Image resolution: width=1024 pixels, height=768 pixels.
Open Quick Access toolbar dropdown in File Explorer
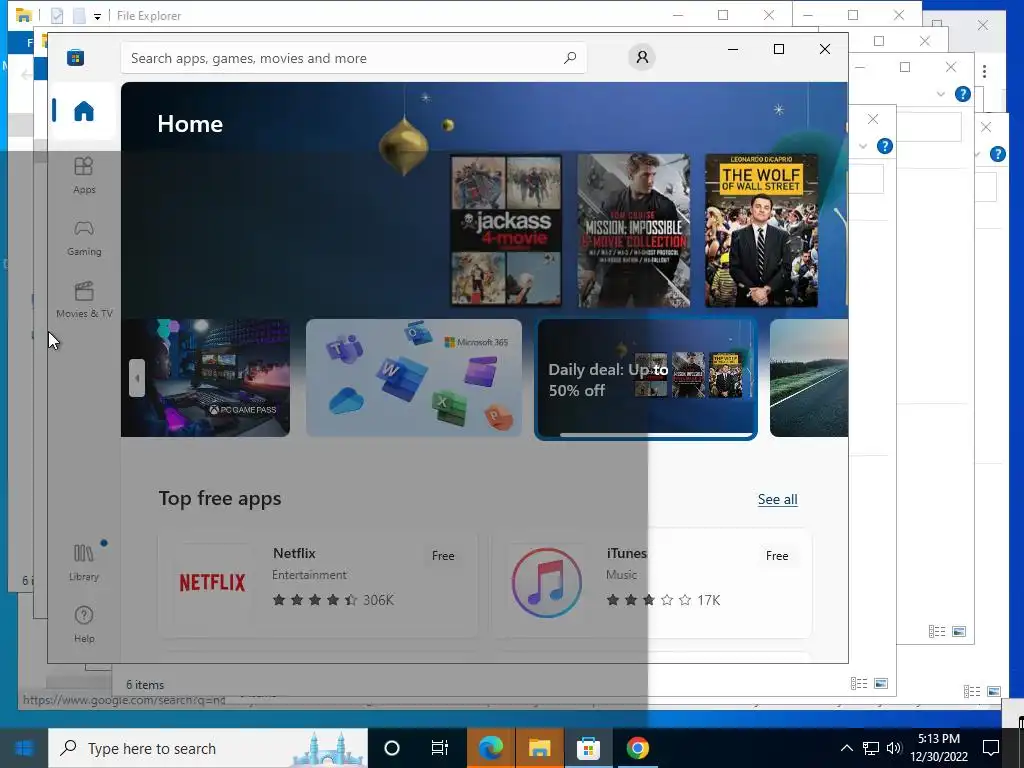pos(97,16)
